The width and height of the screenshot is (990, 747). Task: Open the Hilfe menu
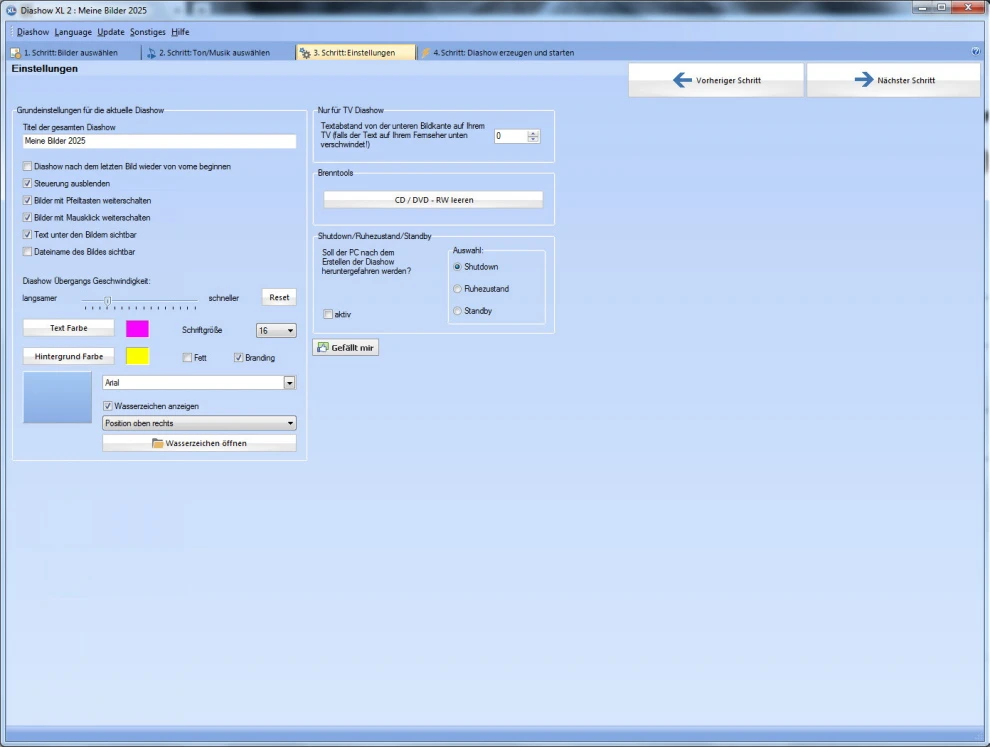pos(180,32)
